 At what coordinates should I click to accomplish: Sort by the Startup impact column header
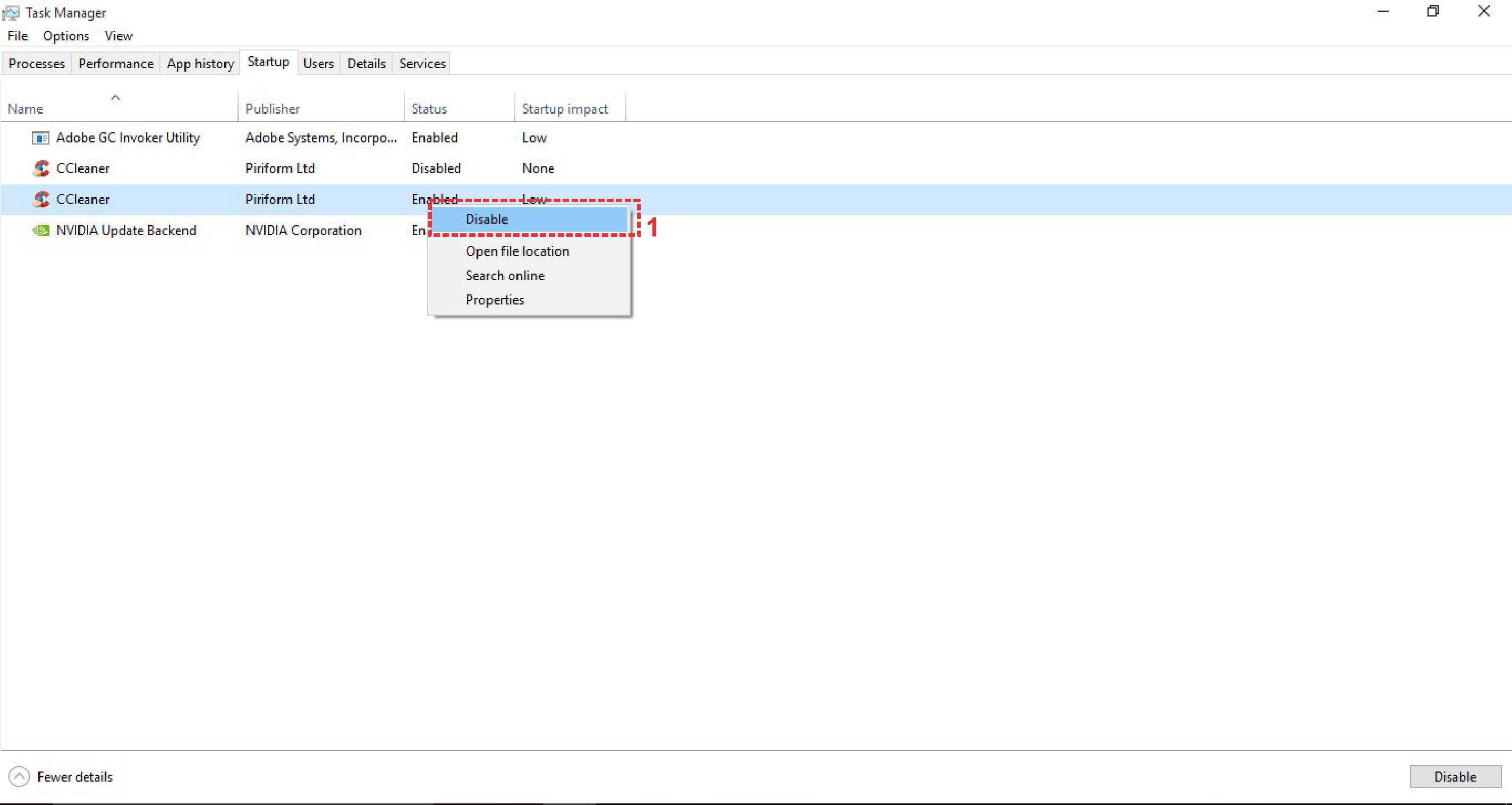565,108
